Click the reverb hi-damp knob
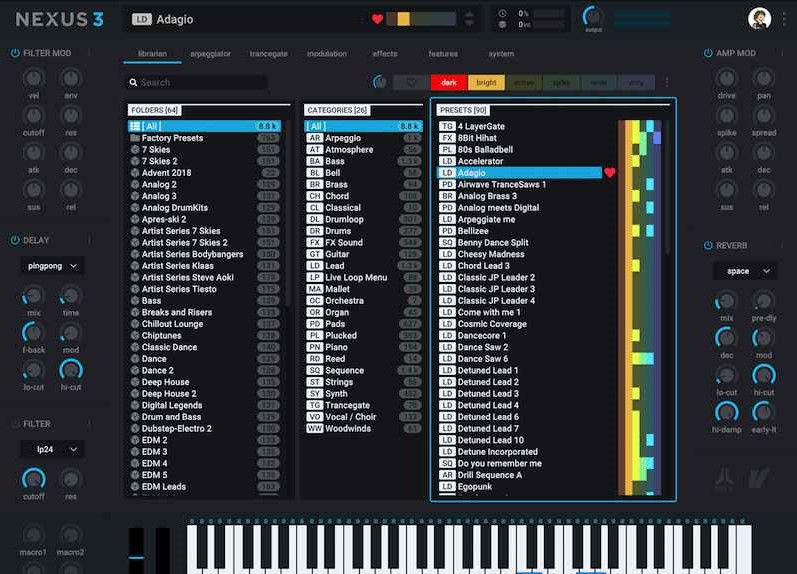This screenshot has width=797, height=574. pyautogui.click(x=726, y=412)
